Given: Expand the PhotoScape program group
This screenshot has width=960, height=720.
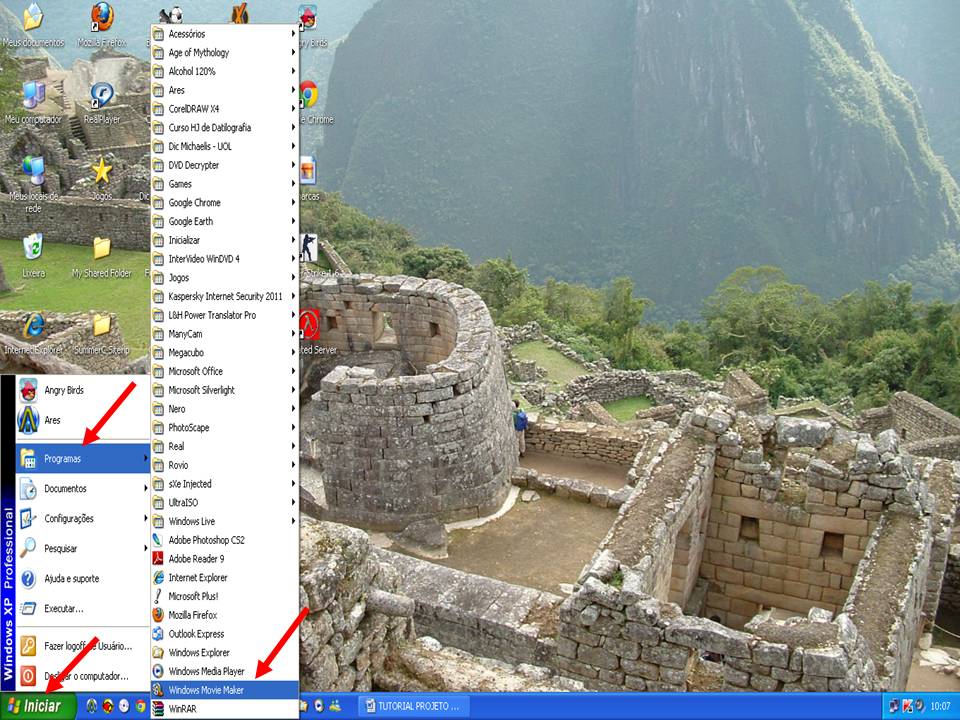Looking at the screenshot, I should click(x=225, y=427).
